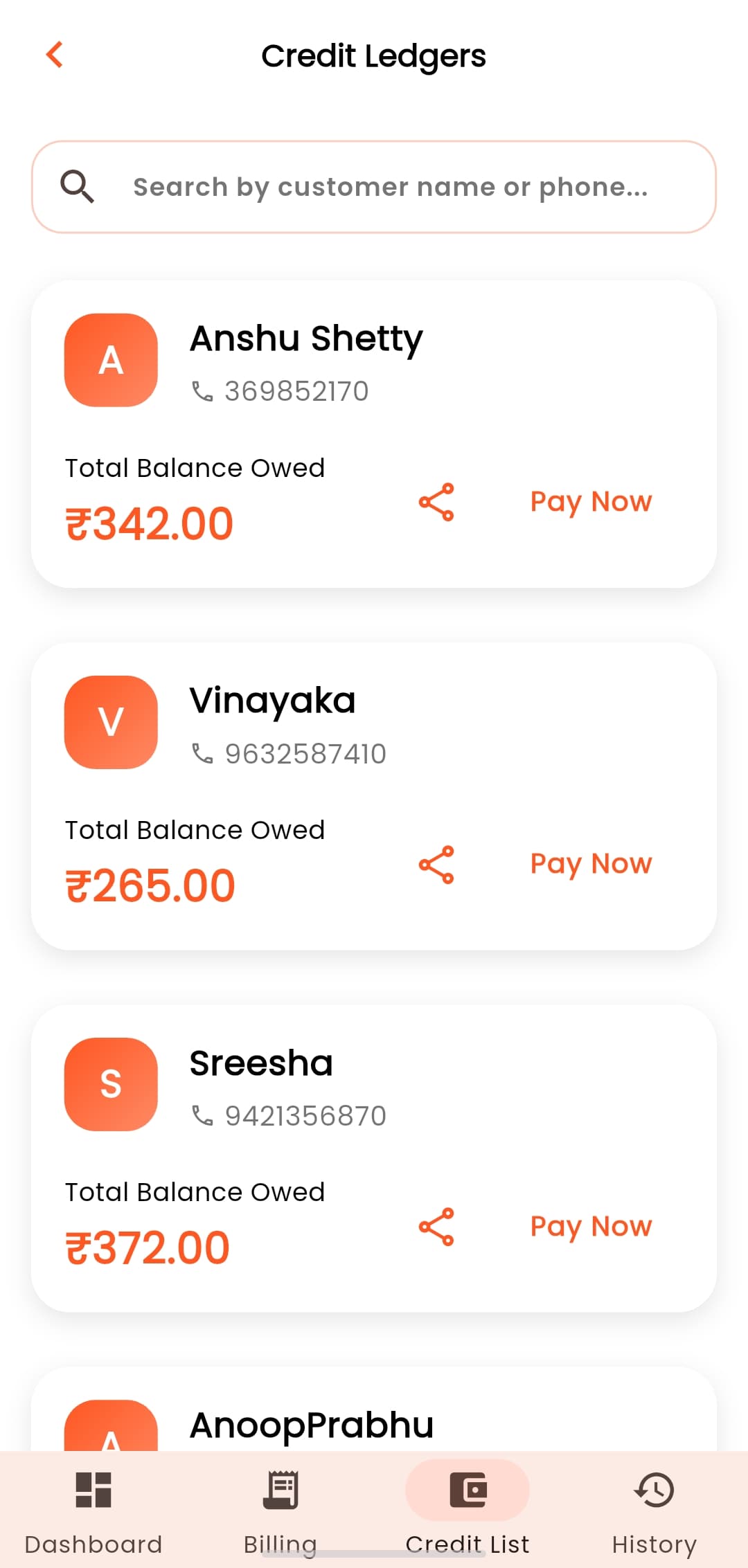This screenshot has width=748, height=1568.
Task: Open the History tab
Action: [654, 1512]
